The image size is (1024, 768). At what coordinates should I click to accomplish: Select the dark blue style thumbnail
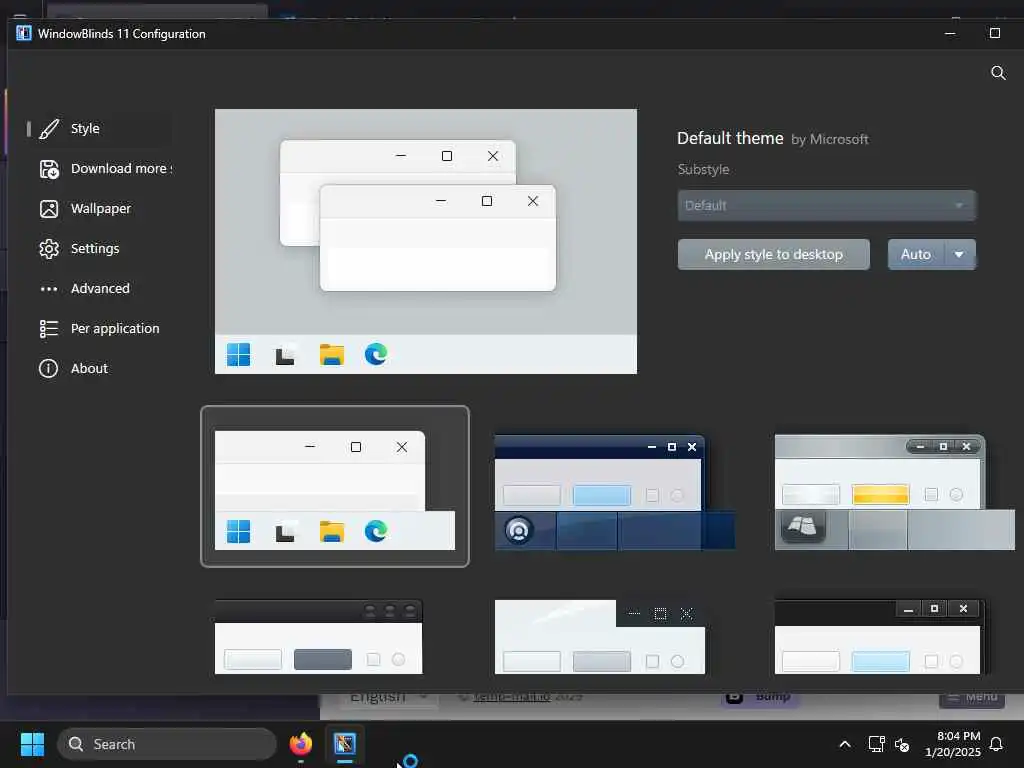(615, 492)
